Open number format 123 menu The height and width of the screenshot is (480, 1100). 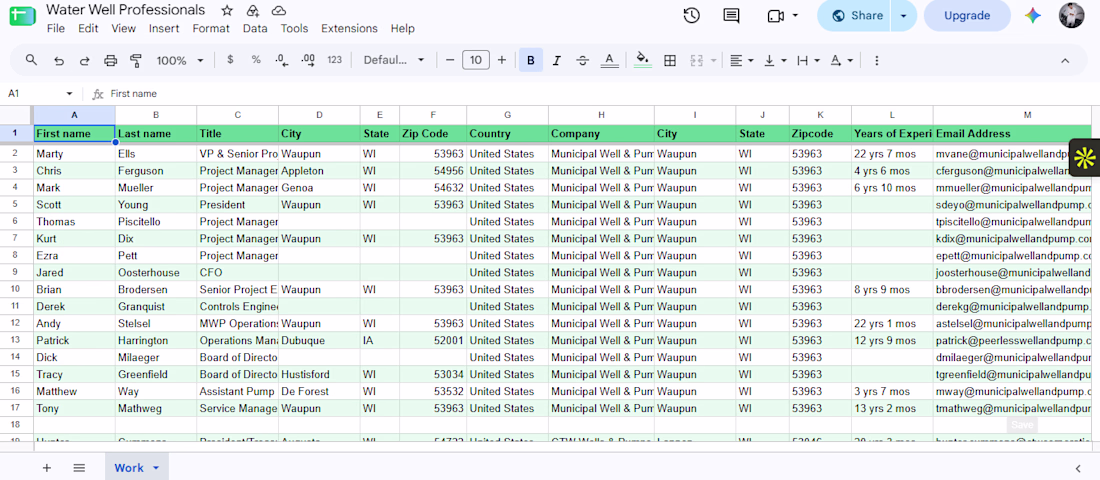click(x=335, y=60)
